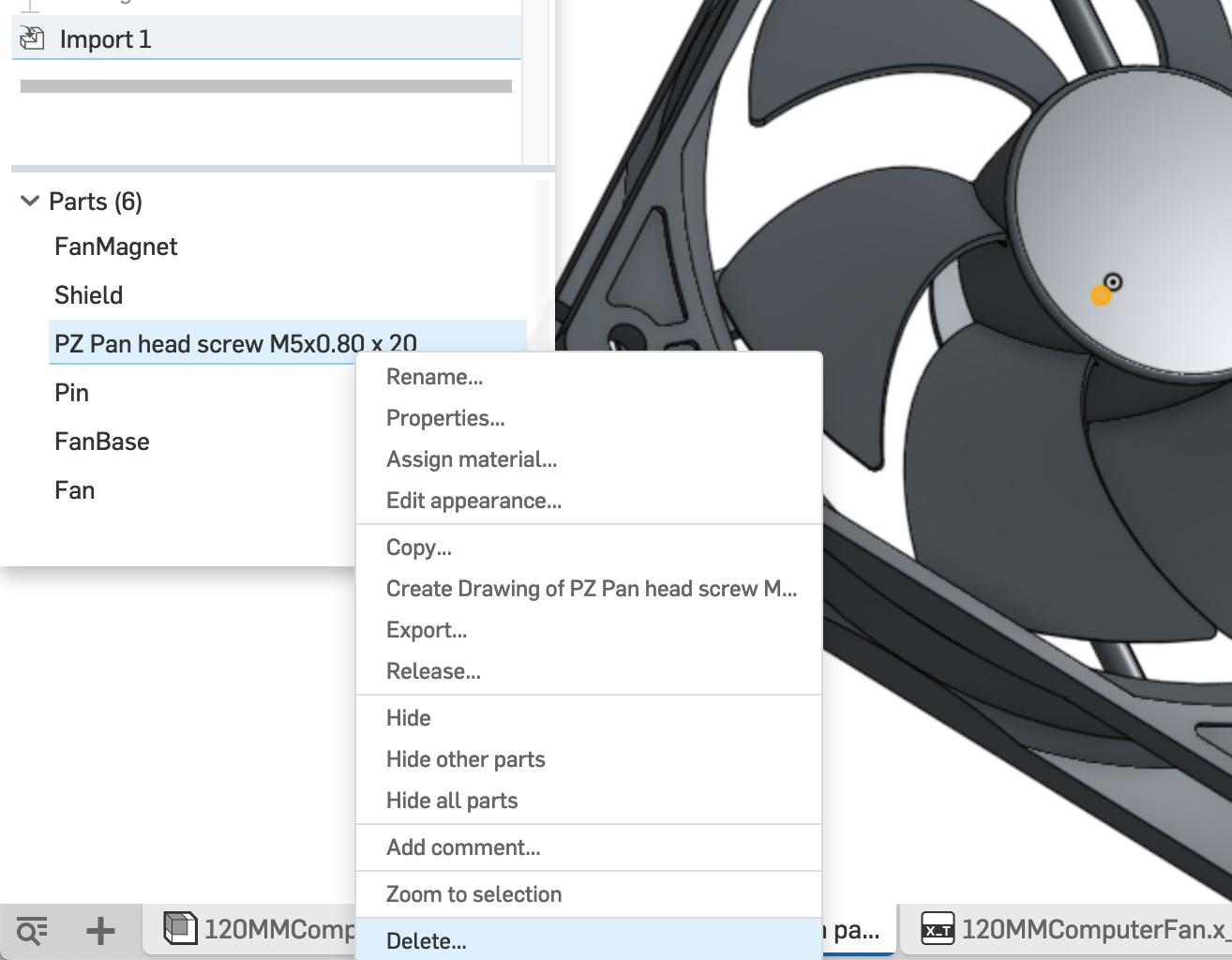The image size is (1232, 960).
Task: Click Hide all parts option
Action: tap(451, 801)
